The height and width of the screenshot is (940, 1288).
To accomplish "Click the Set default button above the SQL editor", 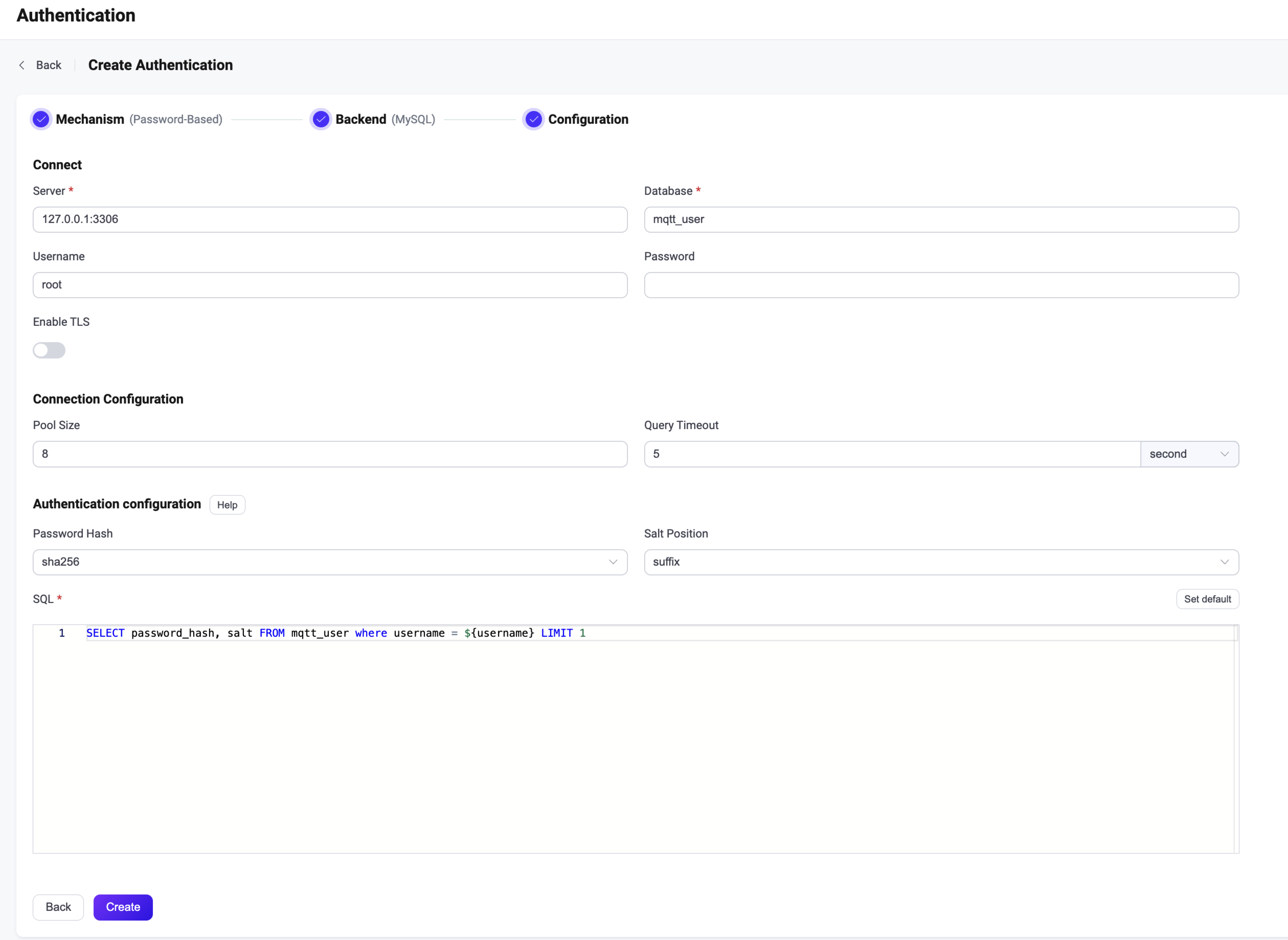I will point(1207,599).
